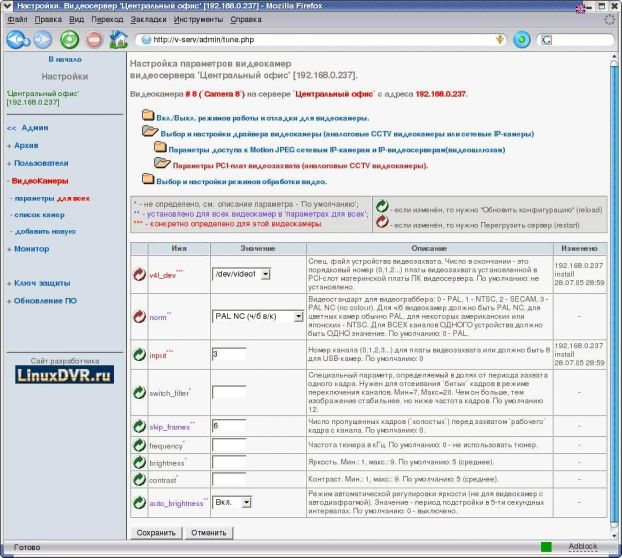This screenshot has height=558, width=622.
Task: Click the bookmark star in address bar
Action: coord(500,39)
